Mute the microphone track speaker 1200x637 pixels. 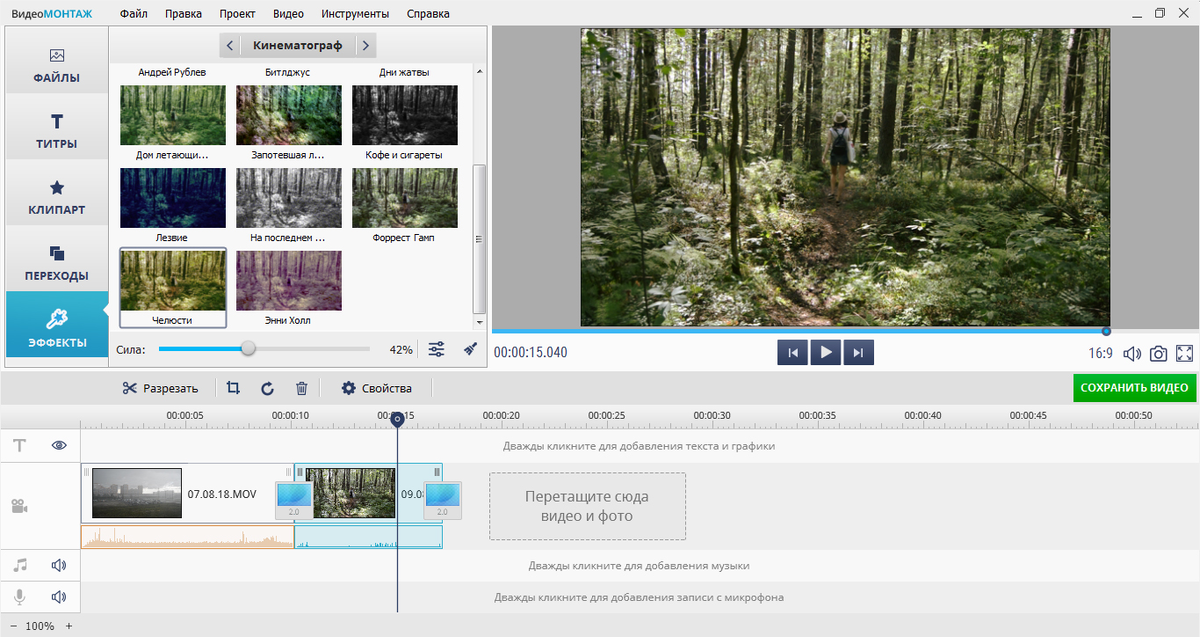[x=59, y=597]
